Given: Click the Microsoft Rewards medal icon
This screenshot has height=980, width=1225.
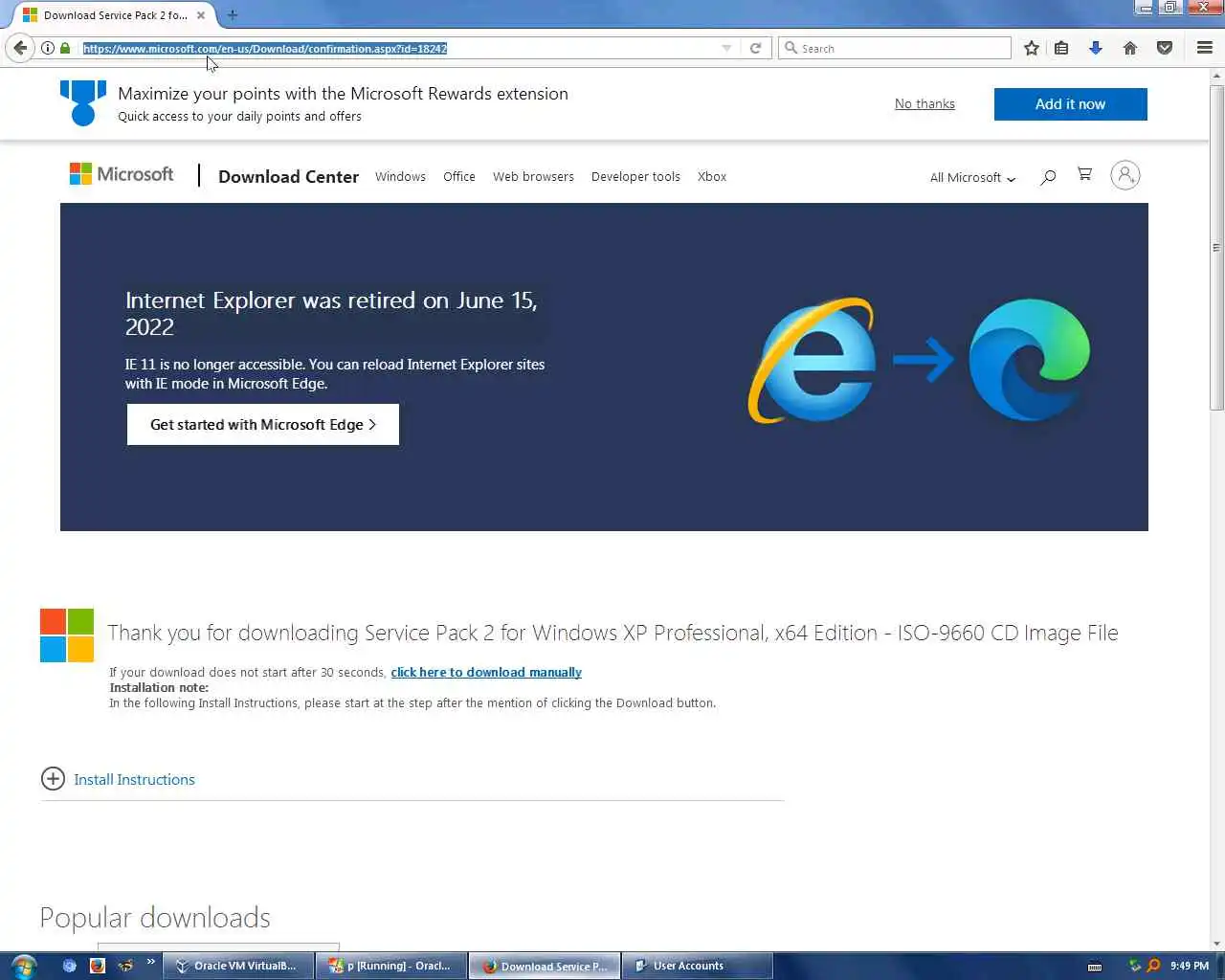Looking at the screenshot, I should pyautogui.click(x=83, y=102).
